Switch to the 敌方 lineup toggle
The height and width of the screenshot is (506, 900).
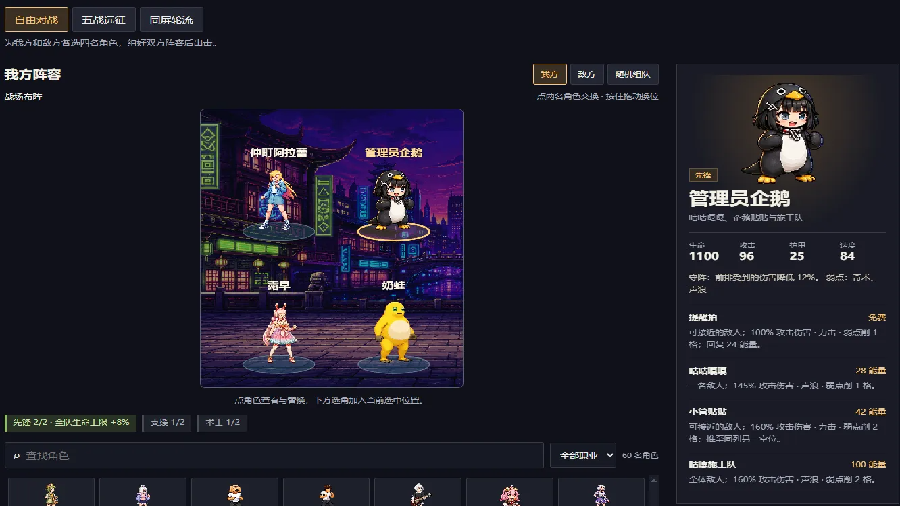[x=586, y=75]
